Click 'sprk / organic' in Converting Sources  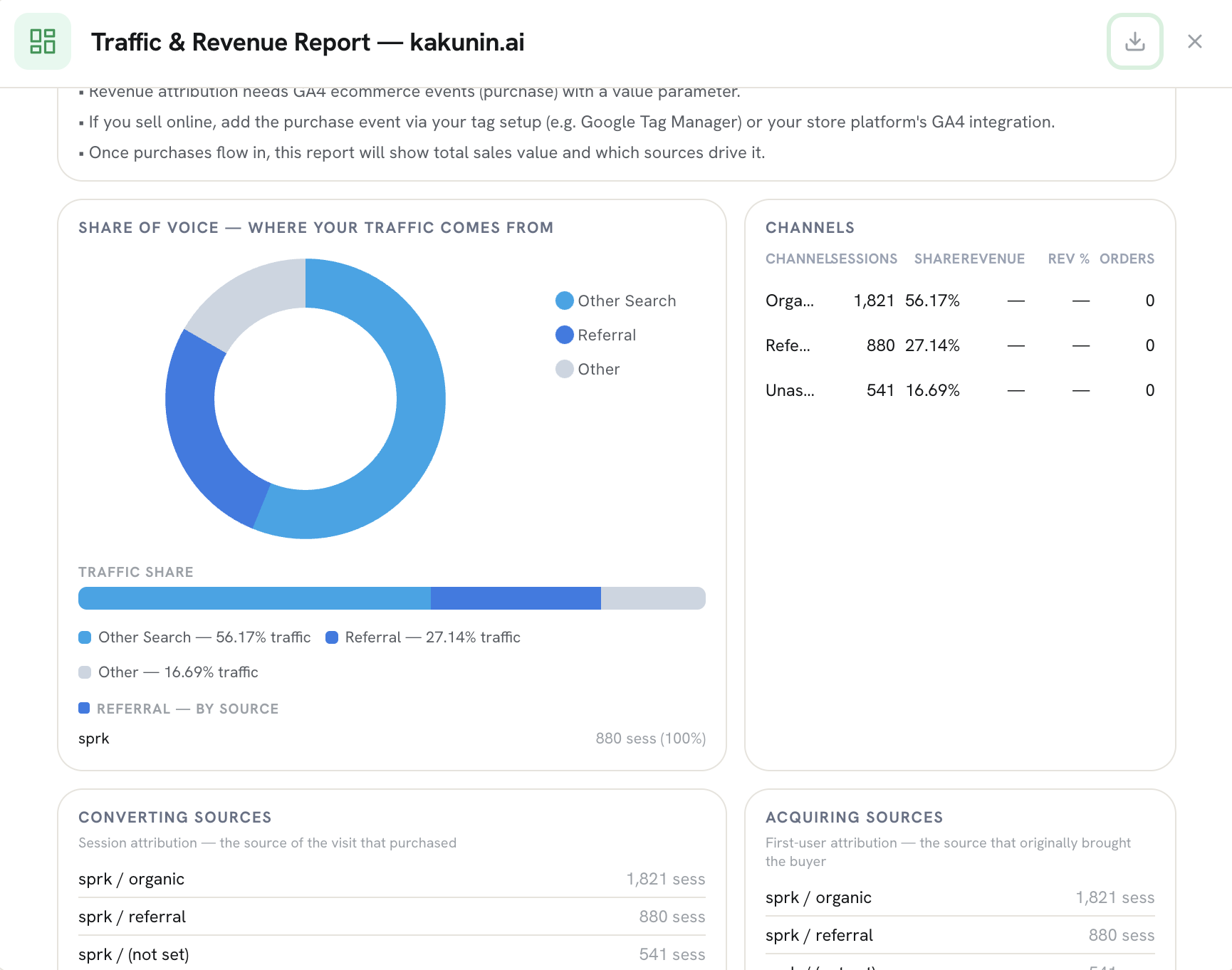pyautogui.click(x=131, y=879)
